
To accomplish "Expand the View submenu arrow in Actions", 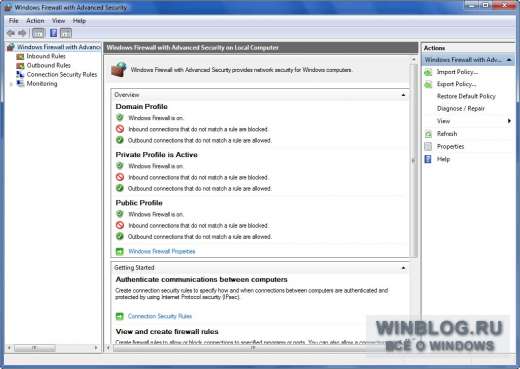I will point(509,121).
